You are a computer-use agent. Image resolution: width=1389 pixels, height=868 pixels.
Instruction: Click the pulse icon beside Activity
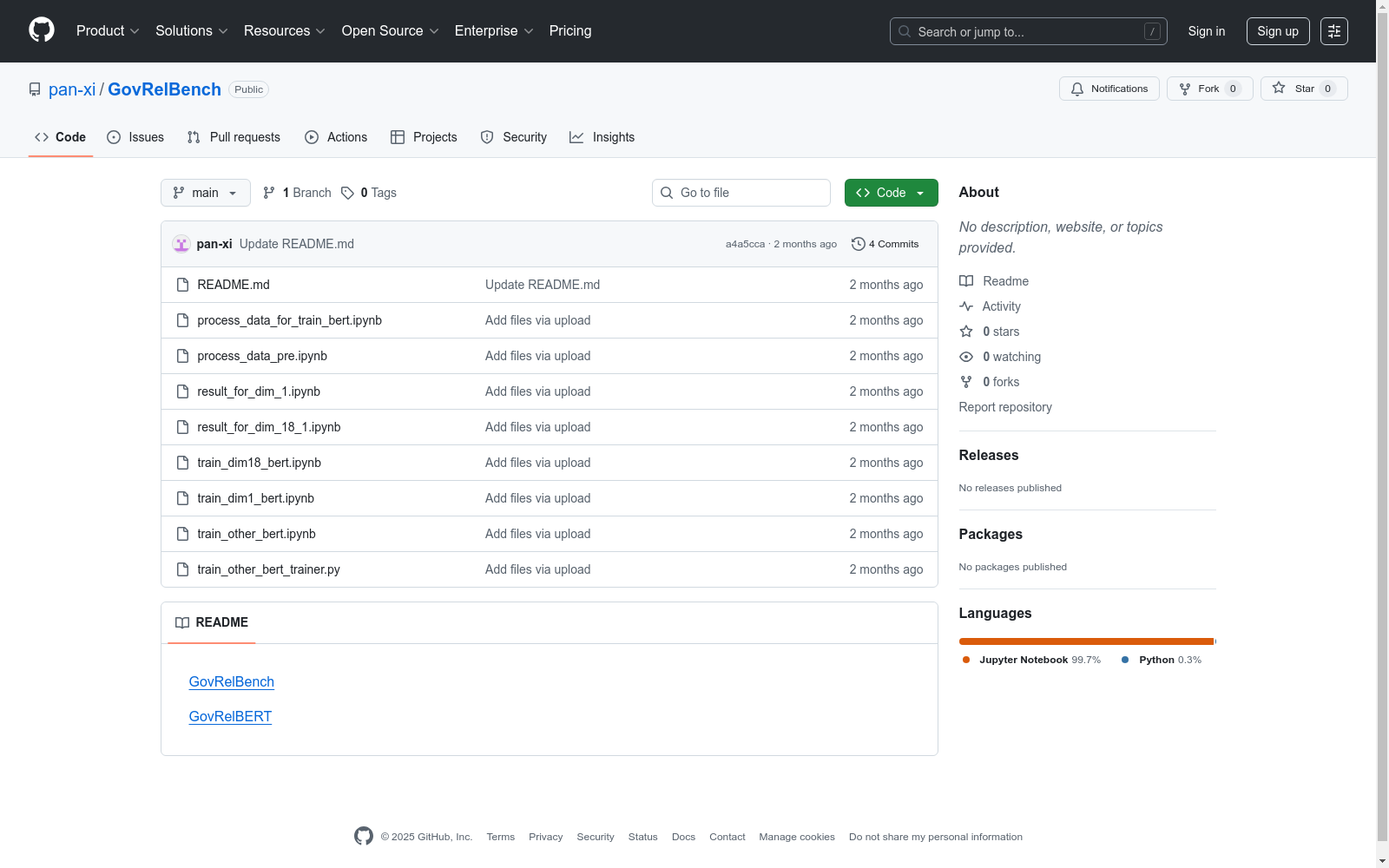(x=966, y=306)
